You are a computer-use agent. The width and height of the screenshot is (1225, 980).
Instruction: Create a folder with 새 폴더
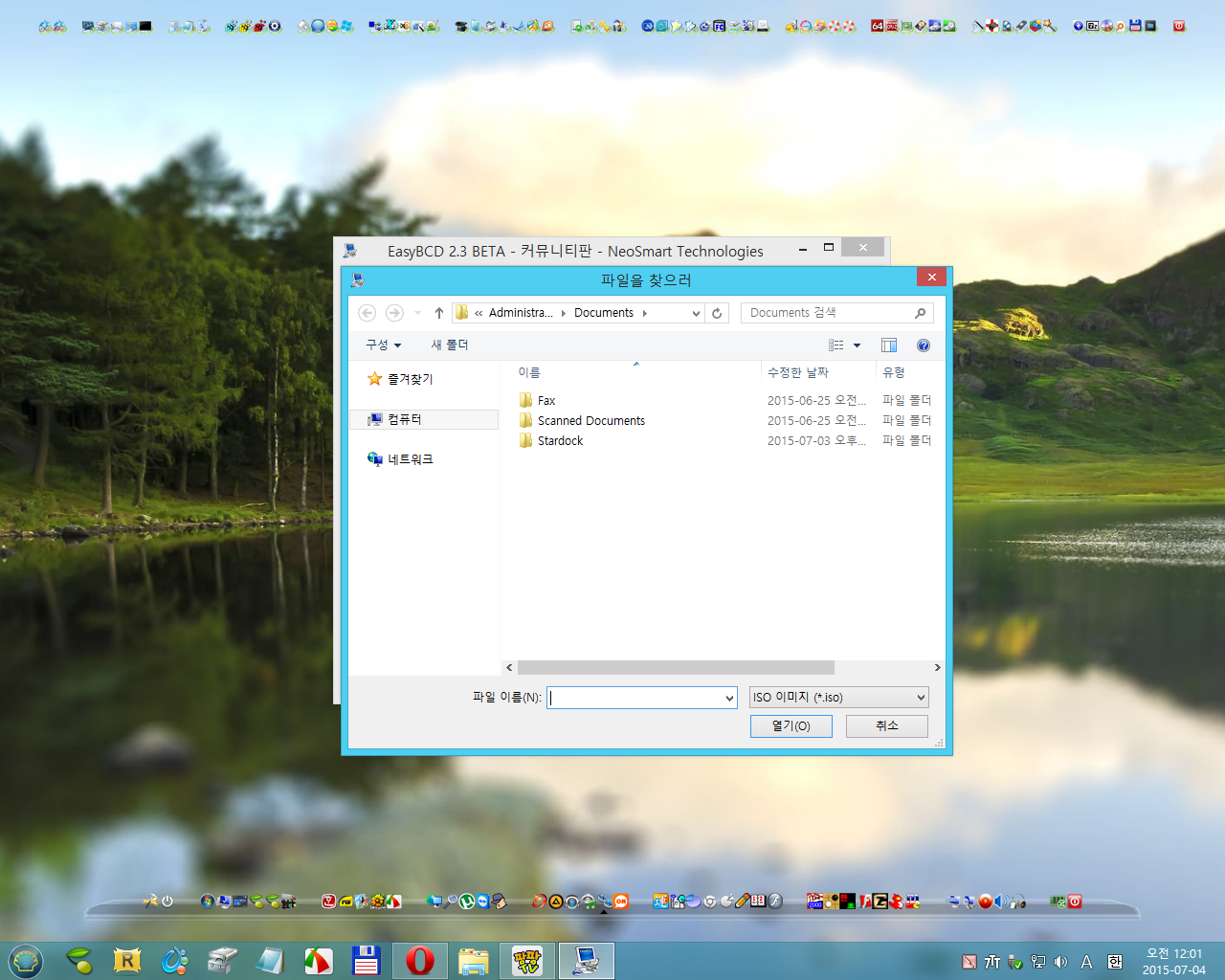coord(450,345)
